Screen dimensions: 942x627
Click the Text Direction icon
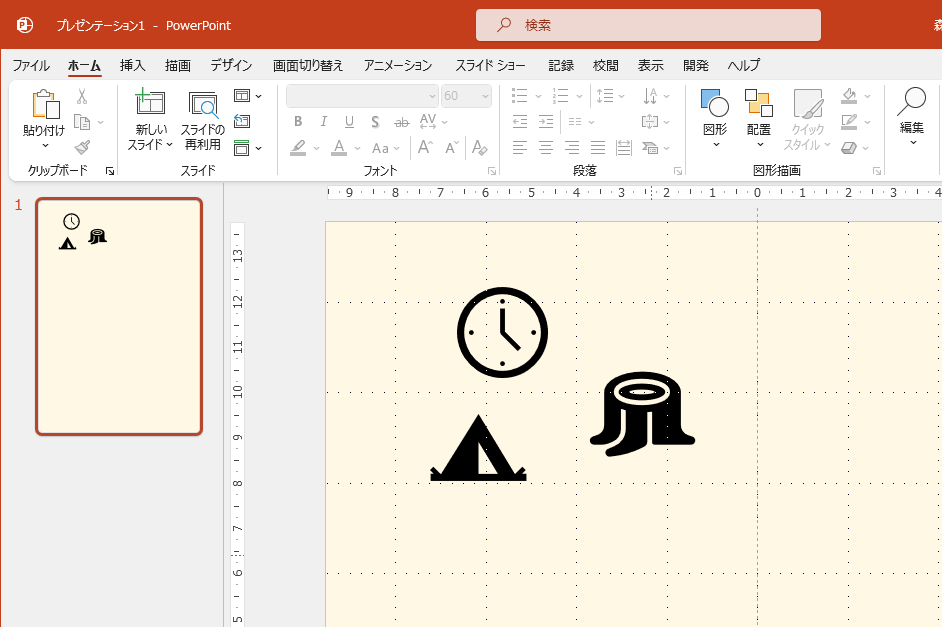tap(651, 96)
